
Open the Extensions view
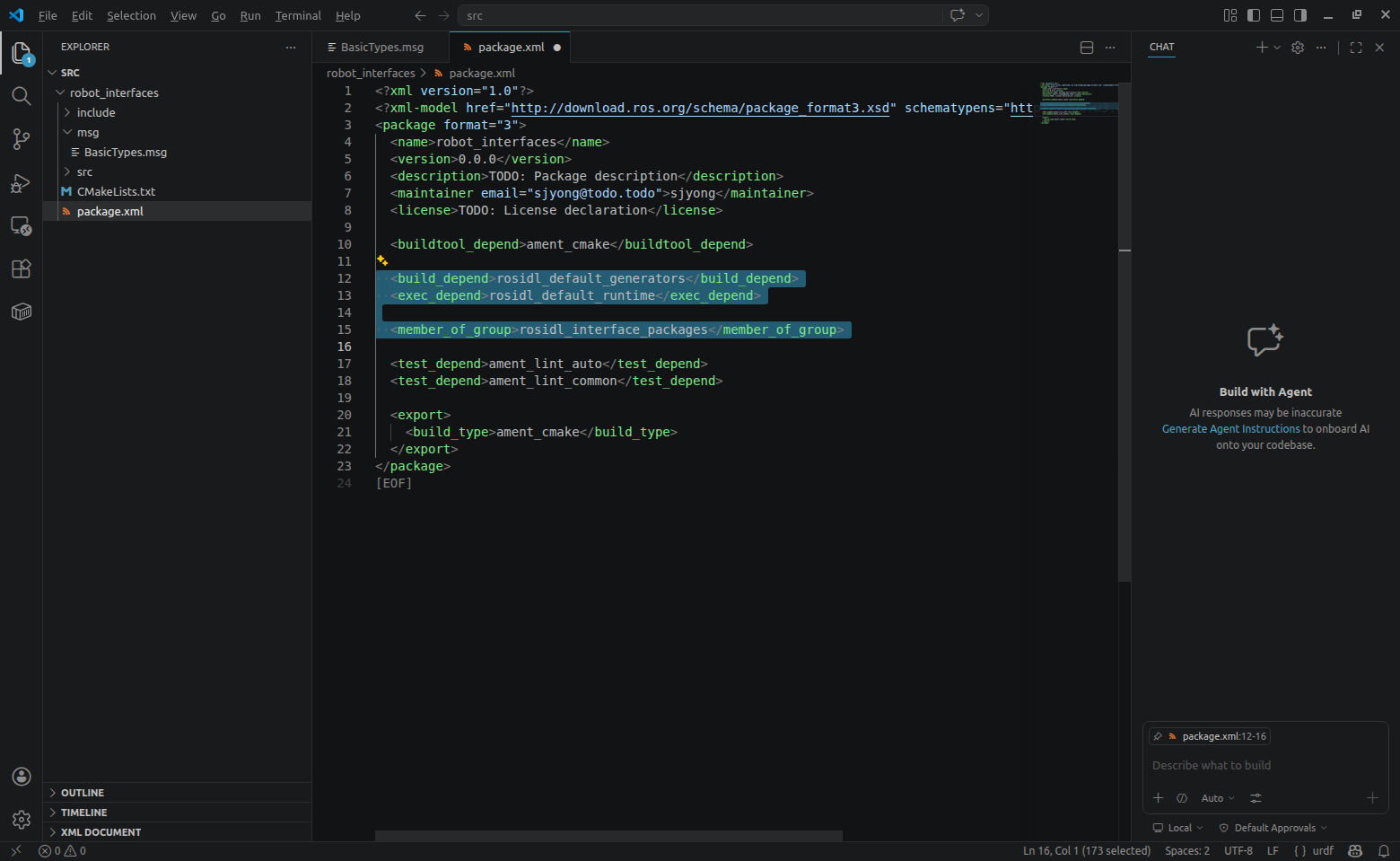[22, 268]
